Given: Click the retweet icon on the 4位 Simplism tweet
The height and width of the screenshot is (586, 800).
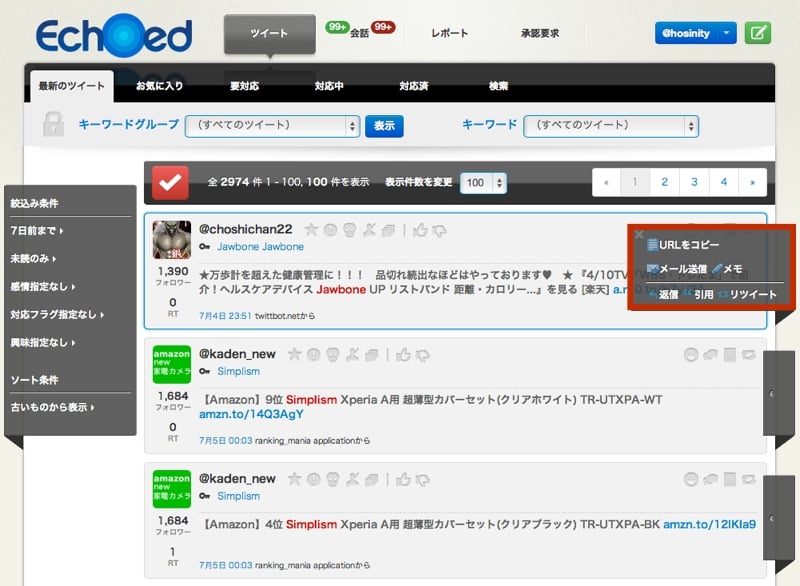Looking at the screenshot, I should pyautogui.click(x=749, y=479).
